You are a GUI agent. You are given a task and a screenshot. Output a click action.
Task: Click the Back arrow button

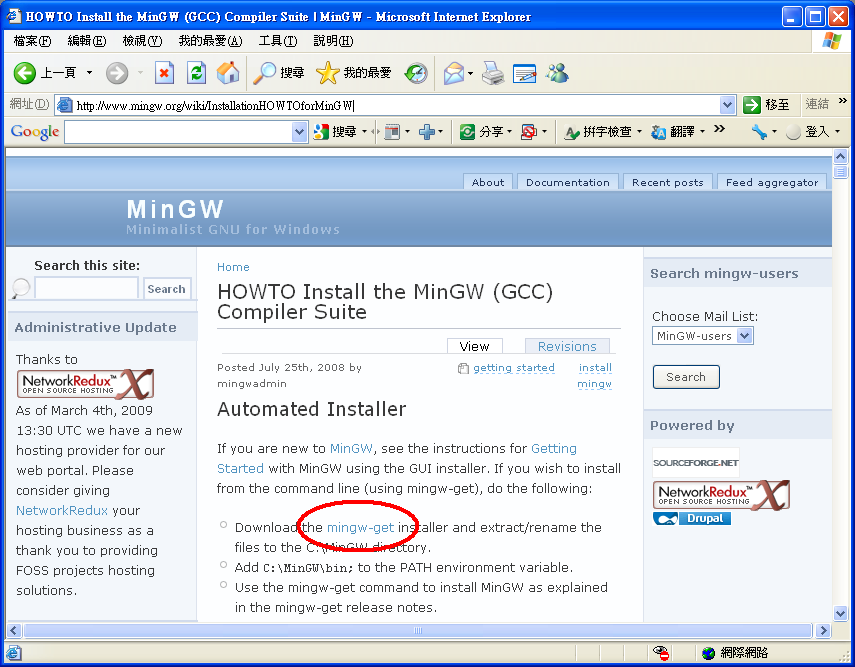(25, 73)
